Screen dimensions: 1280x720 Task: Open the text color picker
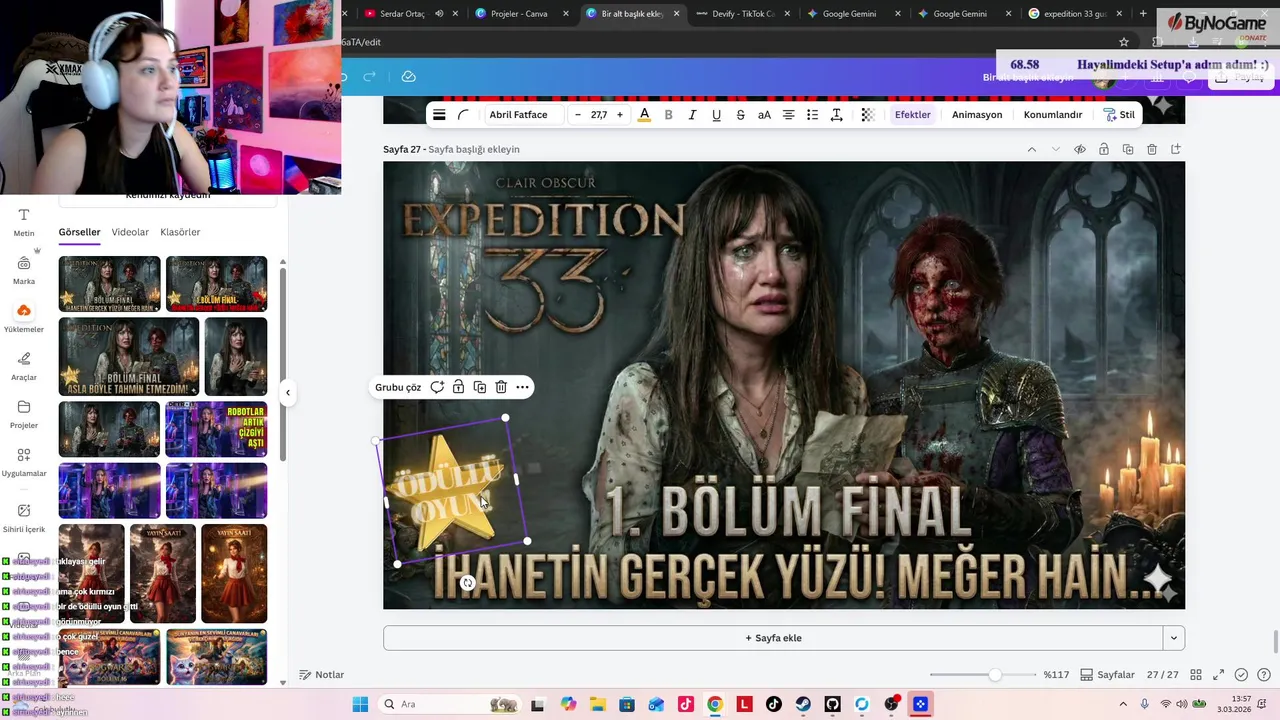(x=644, y=115)
